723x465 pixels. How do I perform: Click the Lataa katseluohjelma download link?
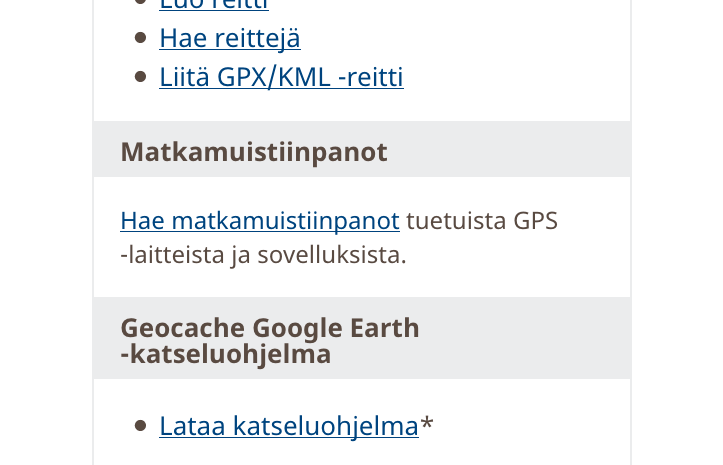click(288, 426)
